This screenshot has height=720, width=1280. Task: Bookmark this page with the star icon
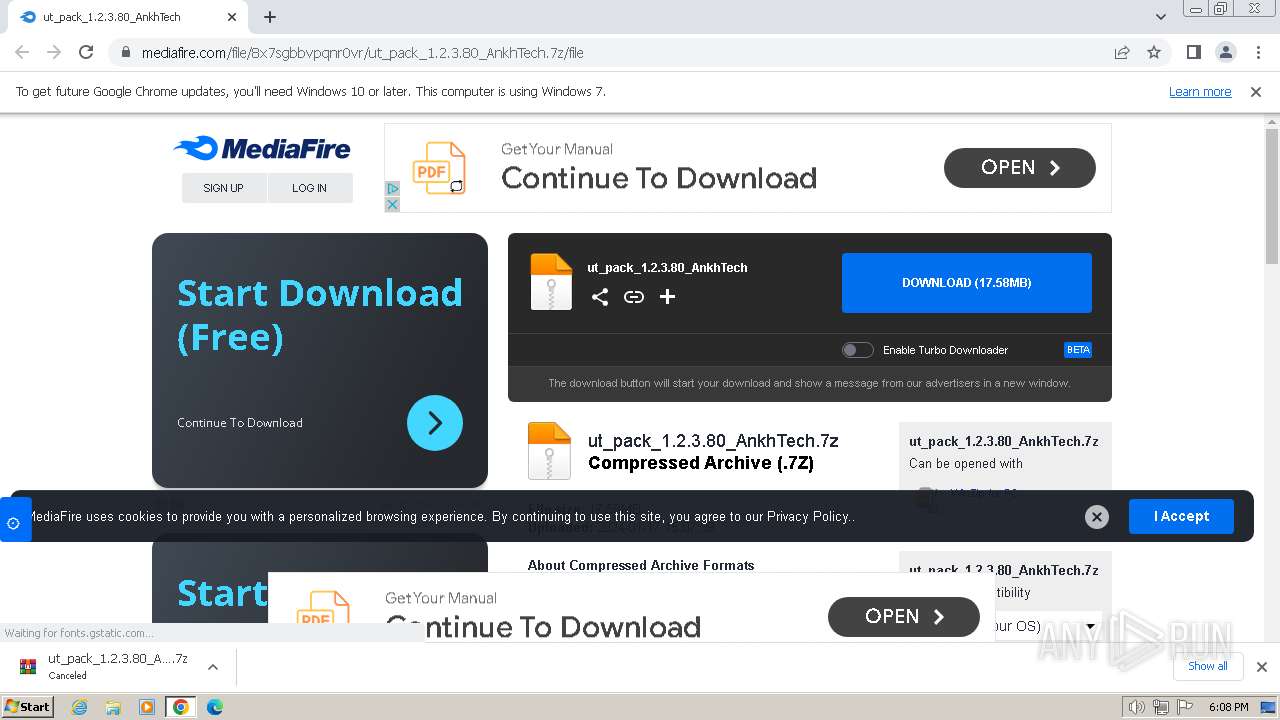(x=1154, y=52)
